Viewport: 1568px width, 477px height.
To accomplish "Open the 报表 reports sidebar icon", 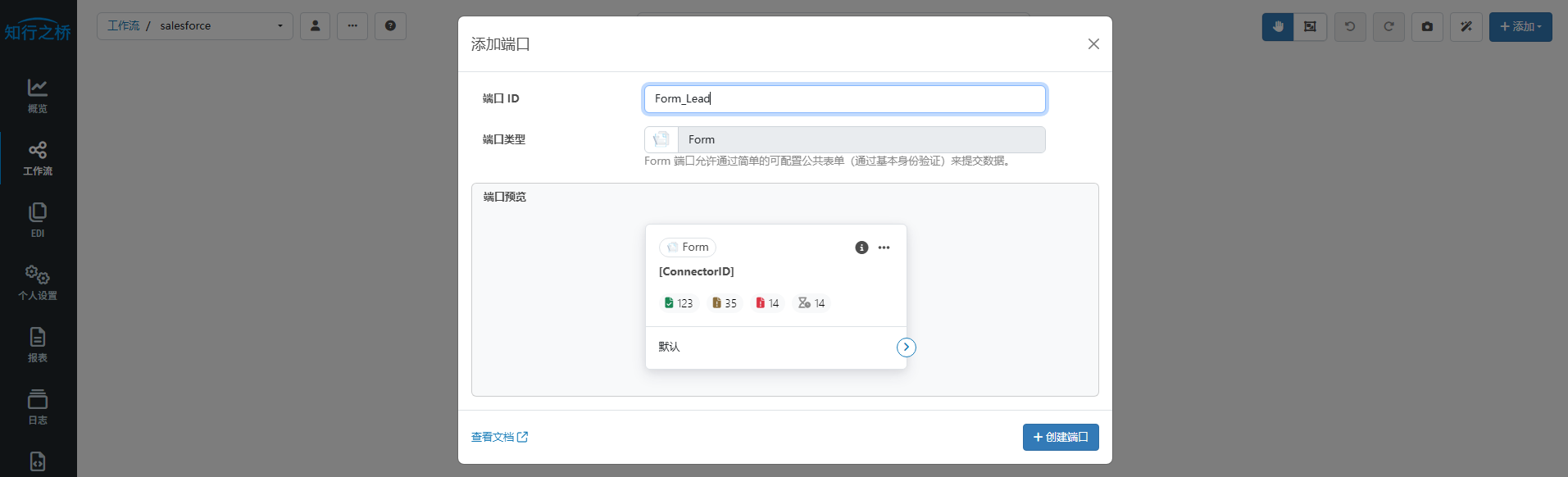I will click(38, 344).
